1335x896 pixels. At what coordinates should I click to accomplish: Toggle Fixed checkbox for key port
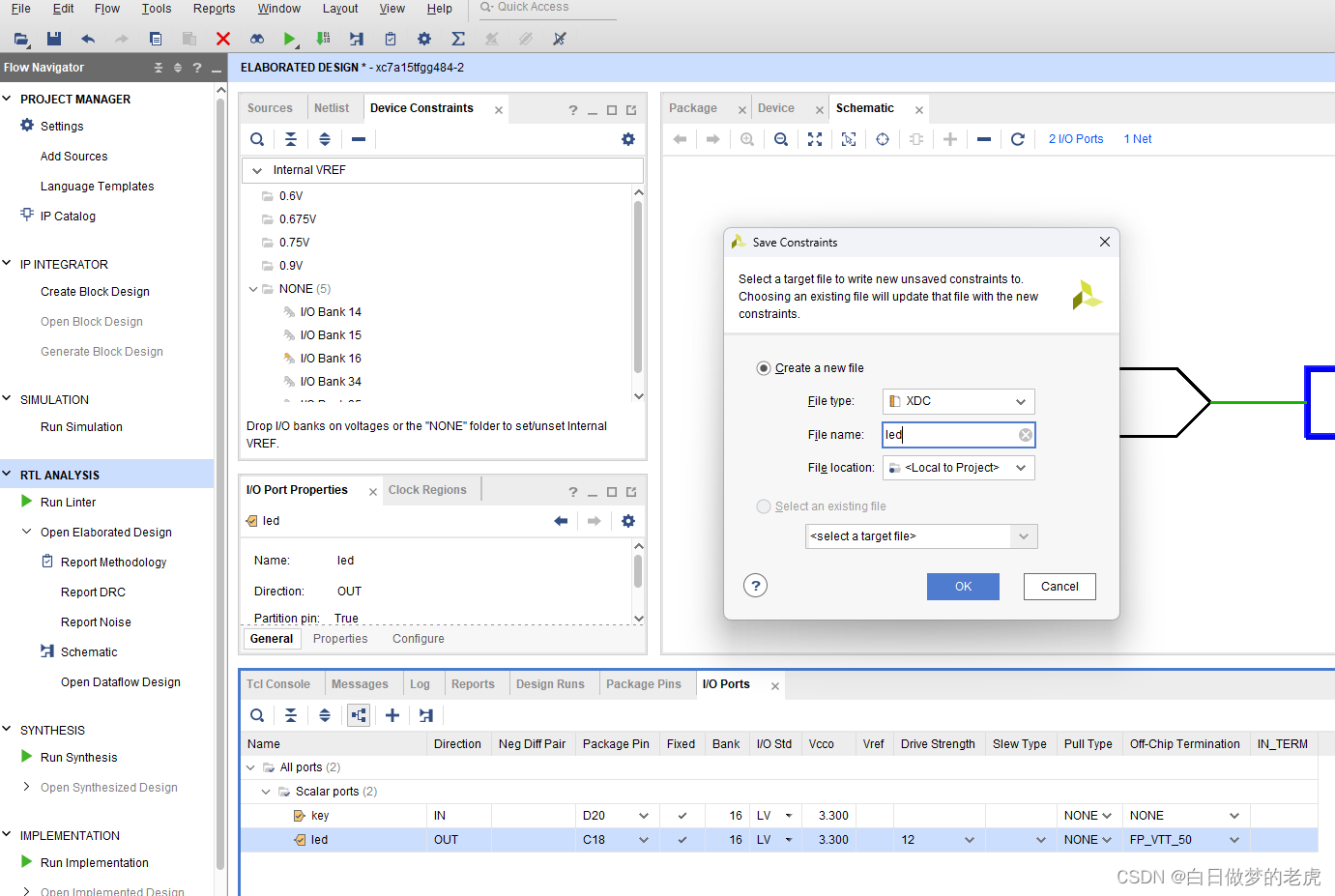coord(682,816)
